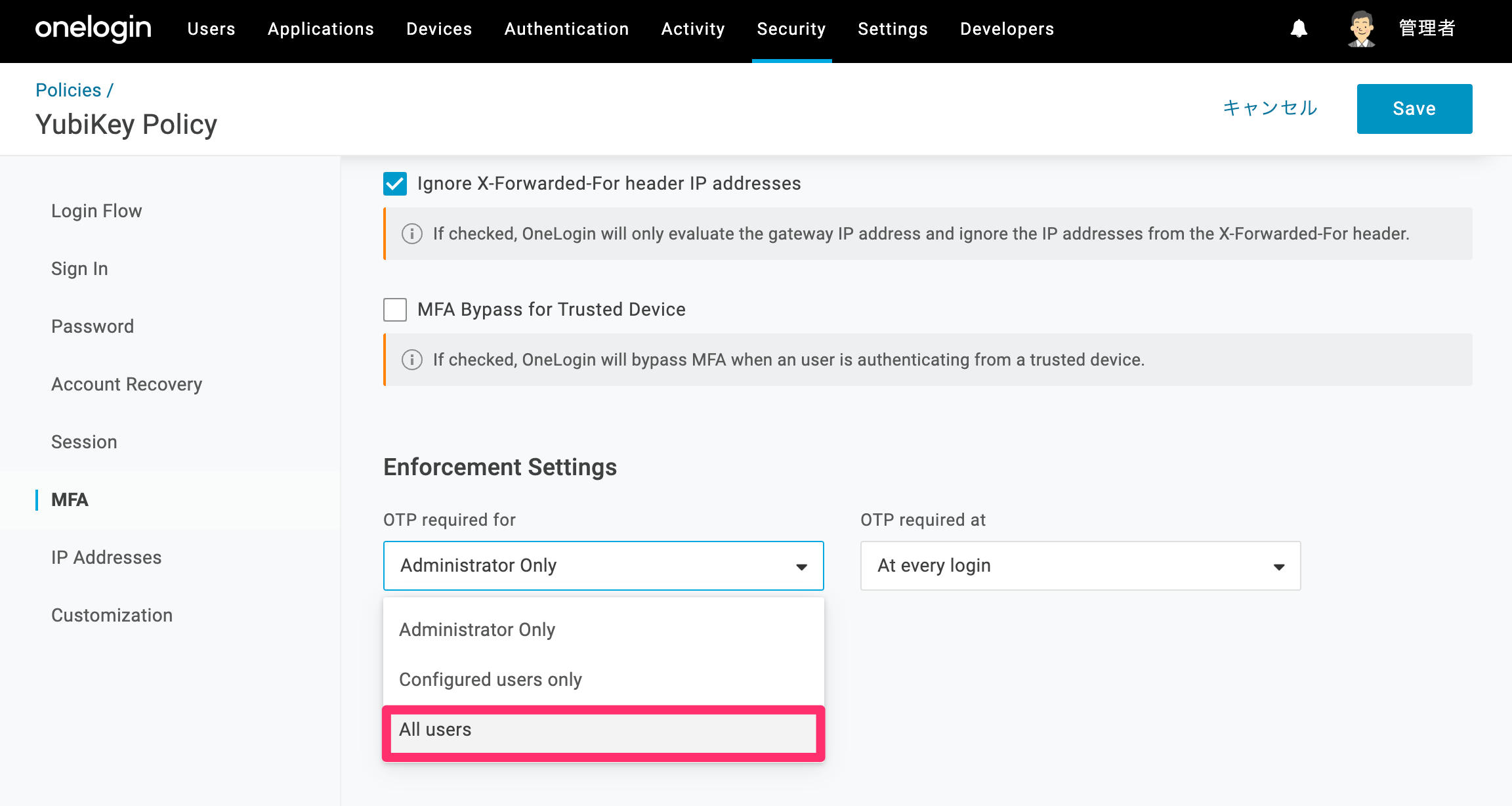This screenshot has width=1512, height=806.
Task: Switch to Customization section
Action: [112, 616]
